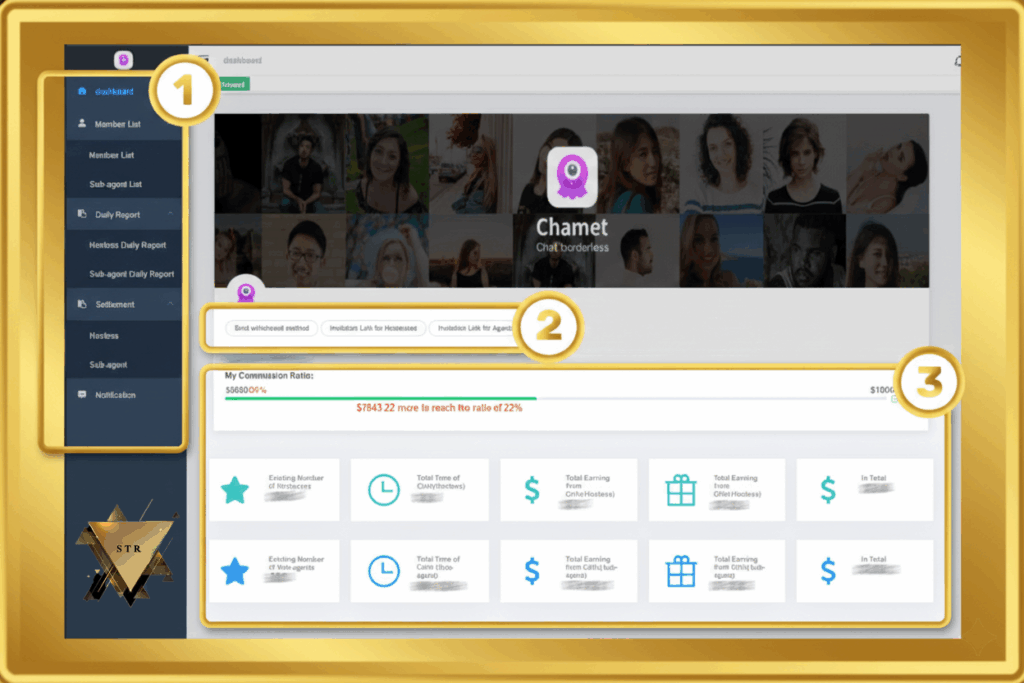Click the blue dollar icon for sub-agent call earnings

click(x=532, y=570)
